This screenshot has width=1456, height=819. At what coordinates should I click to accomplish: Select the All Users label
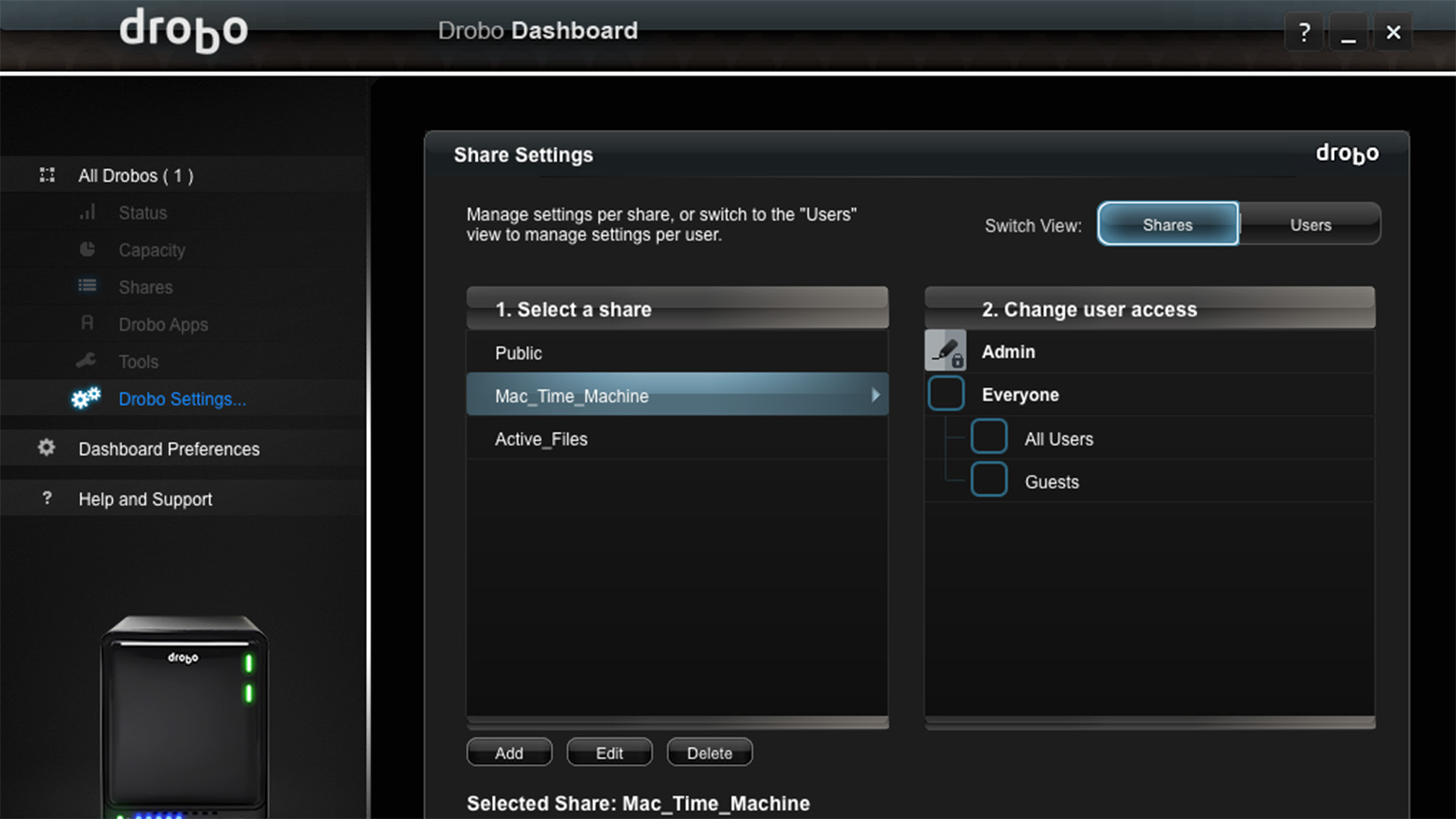tap(1059, 439)
